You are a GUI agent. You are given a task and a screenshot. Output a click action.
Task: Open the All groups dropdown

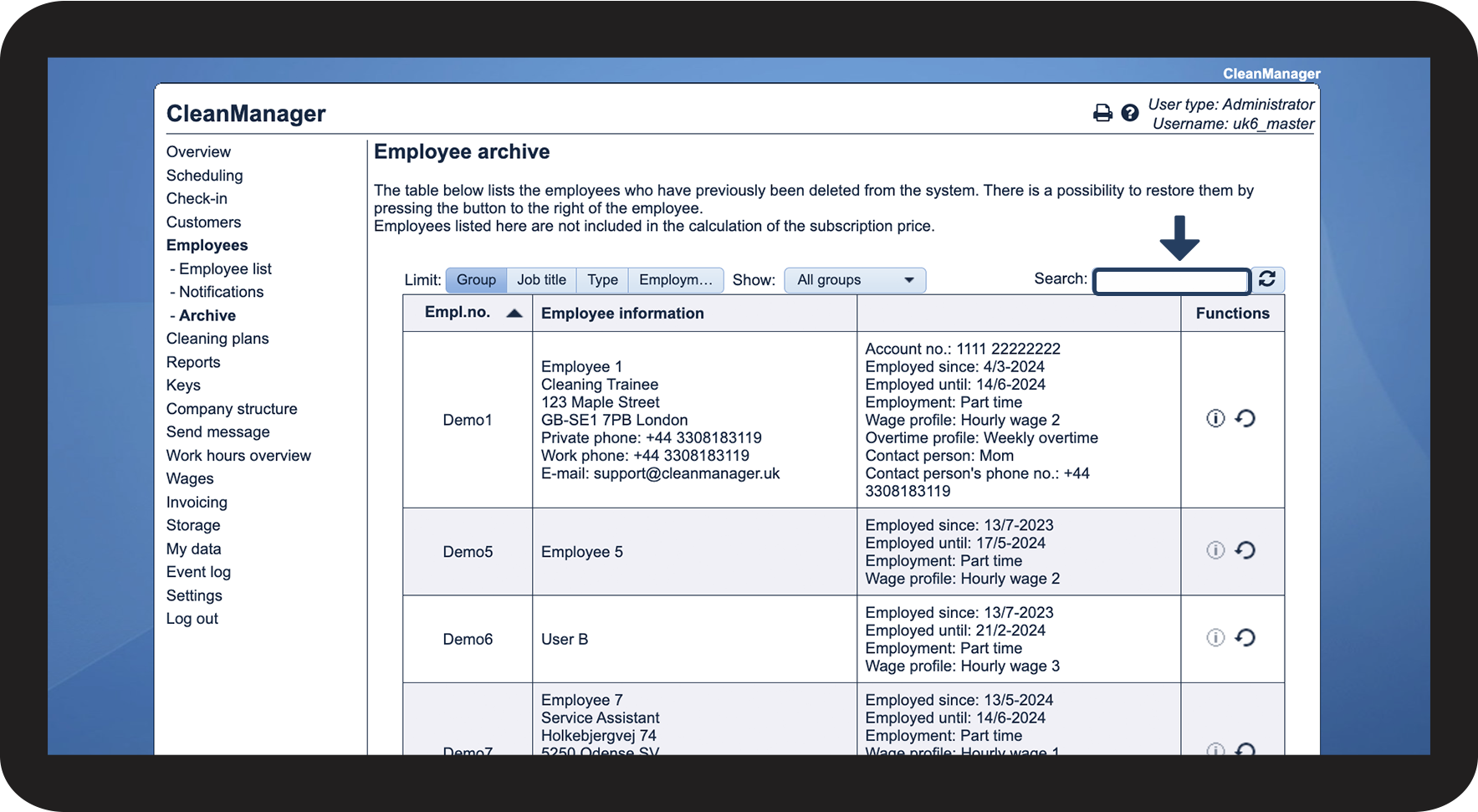[x=854, y=280]
